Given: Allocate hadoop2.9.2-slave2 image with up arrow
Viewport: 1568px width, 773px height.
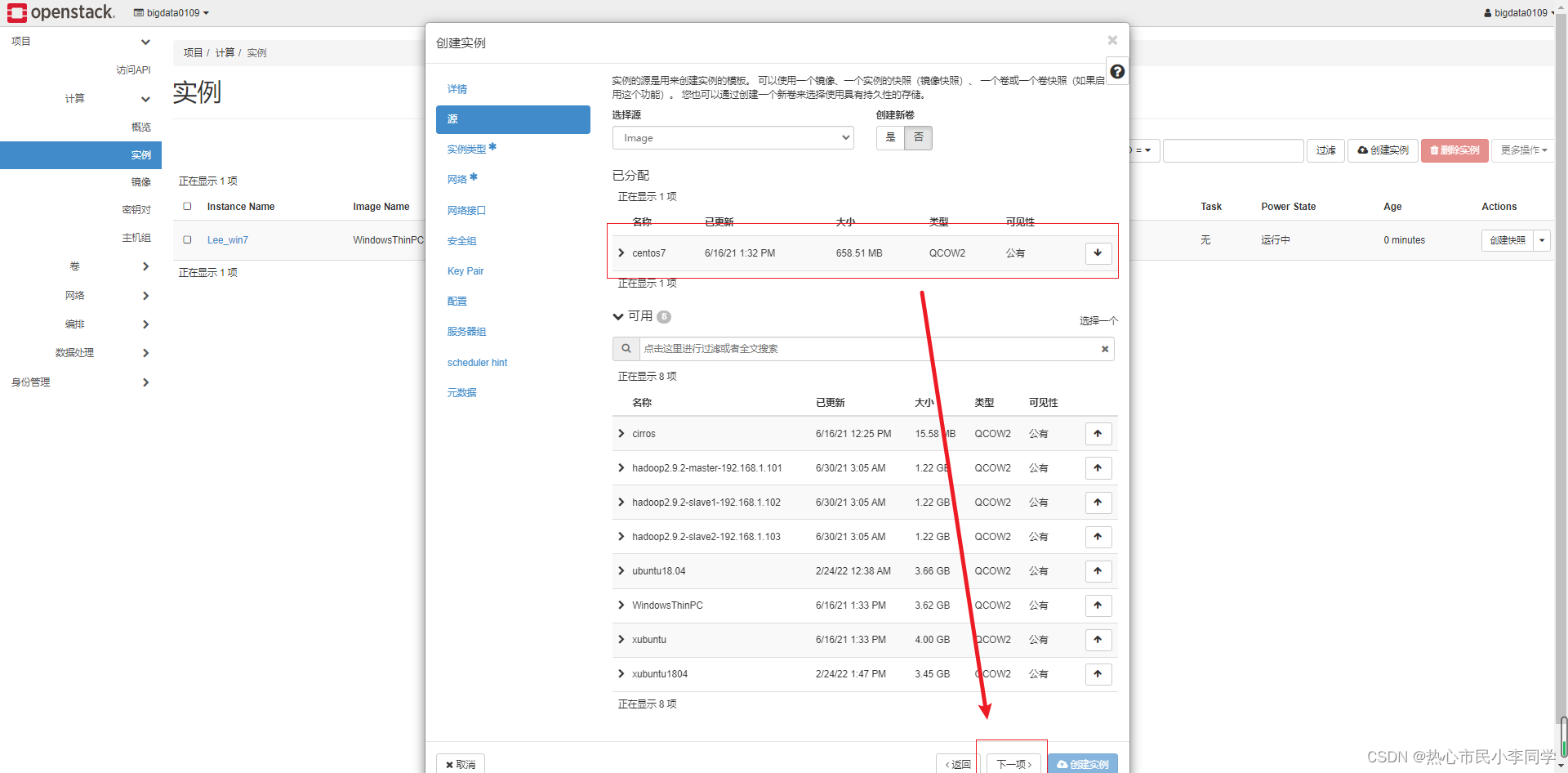Looking at the screenshot, I should [1098, 537].
